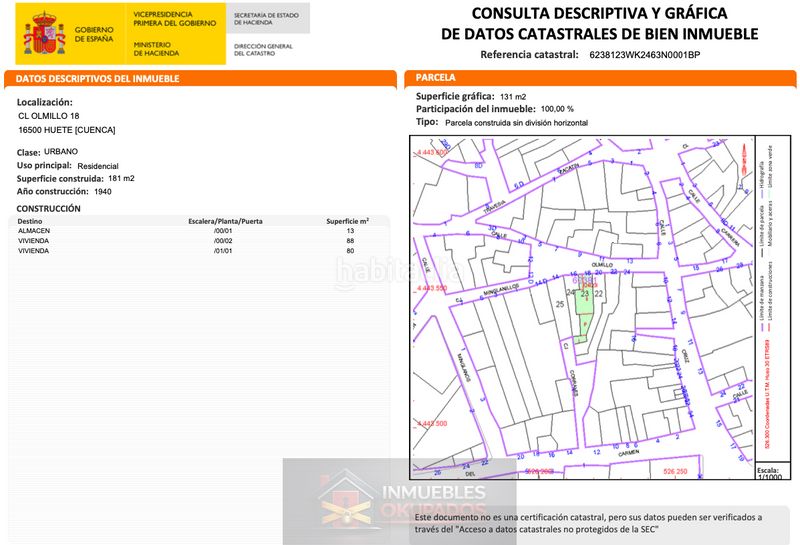Click the 'CONSULTA DESCRIPTIVA Y GRÁFICA' title line
Viewport: 800px width, 545px height.
click(x=599, y=13)
